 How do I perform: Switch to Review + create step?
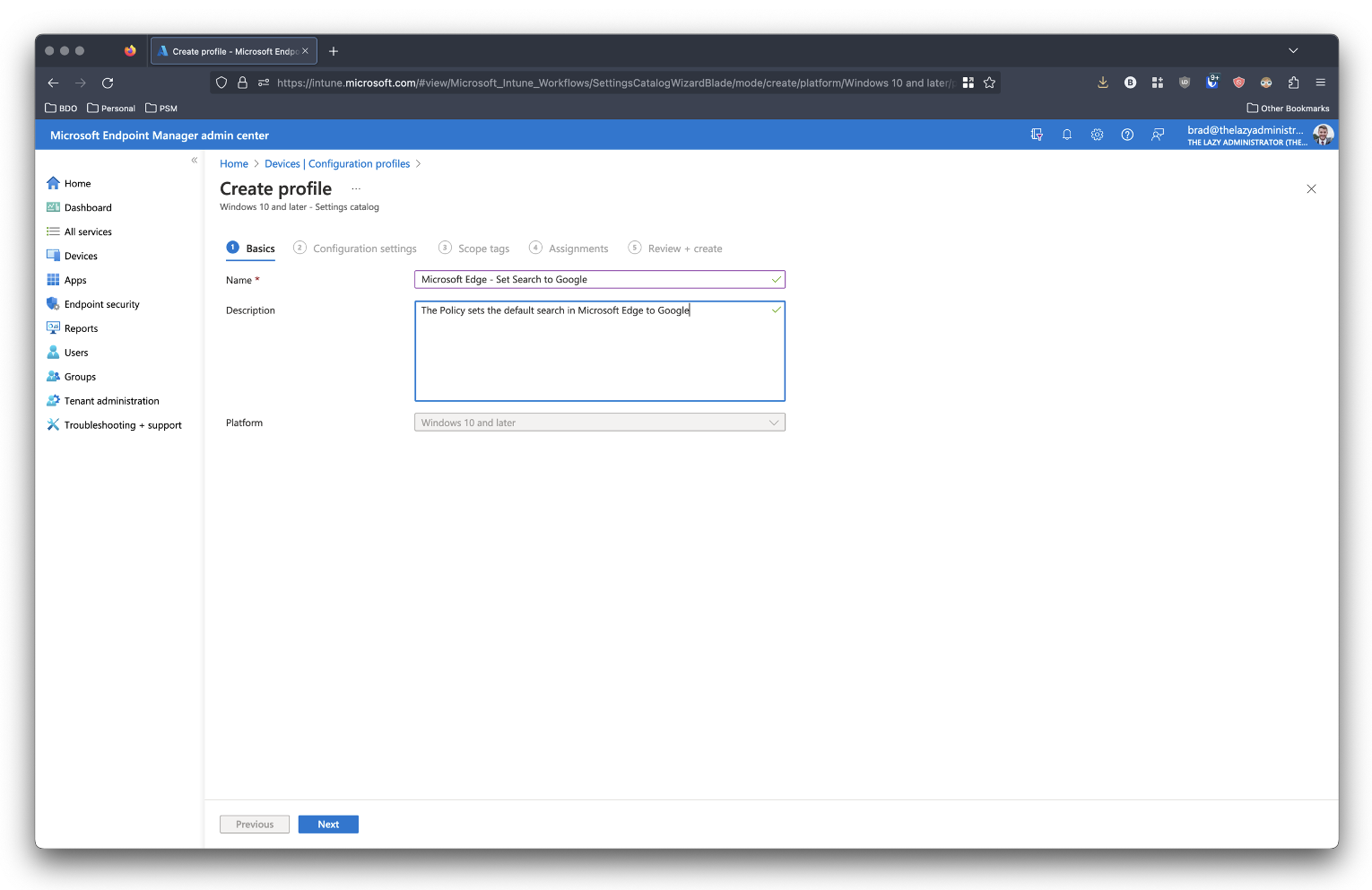675,249
